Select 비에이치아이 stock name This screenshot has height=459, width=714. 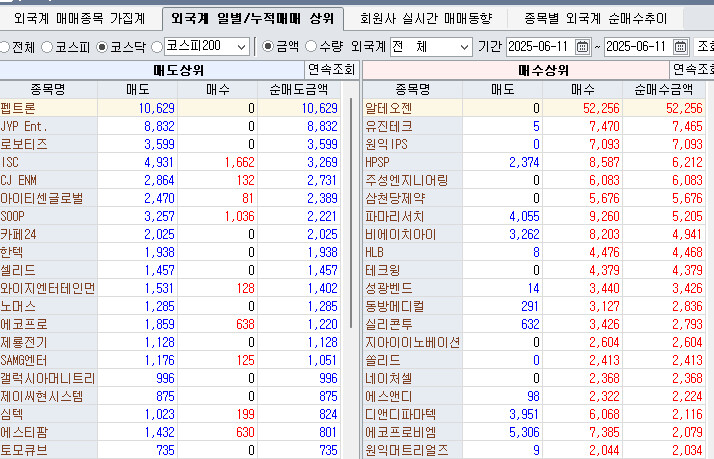tap(401, 235)
